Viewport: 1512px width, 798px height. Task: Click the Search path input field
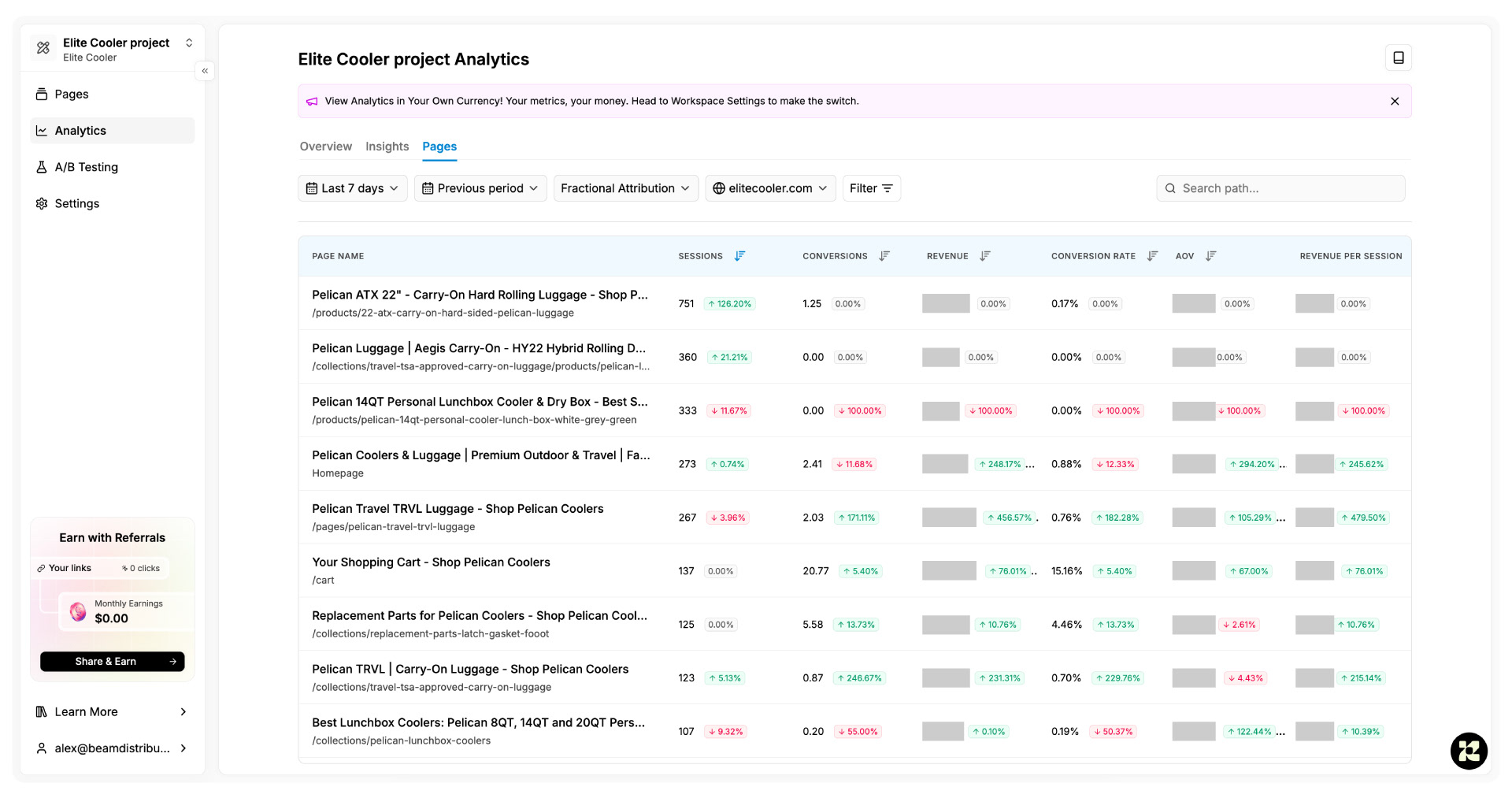pyautogui.click(x=1288, y=188)
